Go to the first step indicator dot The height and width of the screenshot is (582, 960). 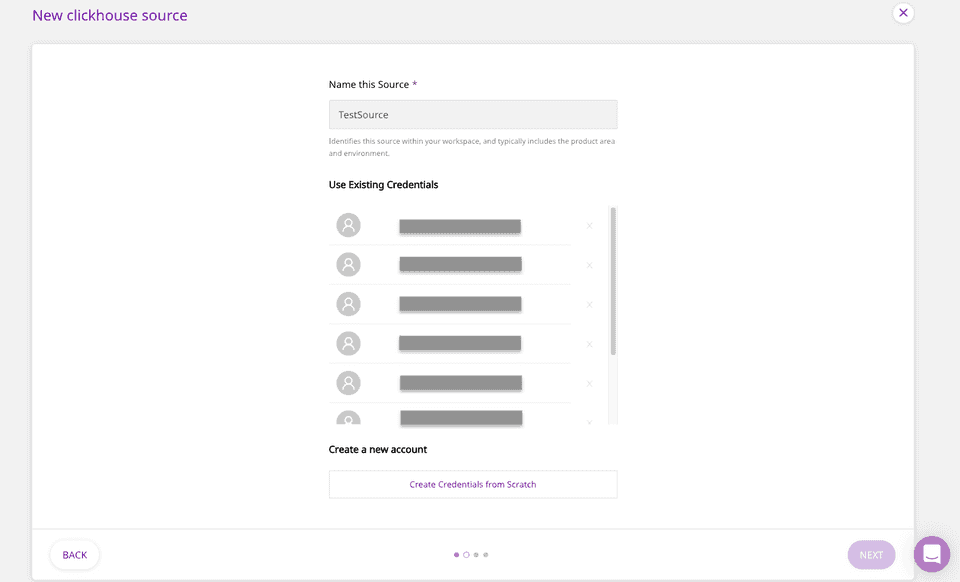(x=456, y=554)
